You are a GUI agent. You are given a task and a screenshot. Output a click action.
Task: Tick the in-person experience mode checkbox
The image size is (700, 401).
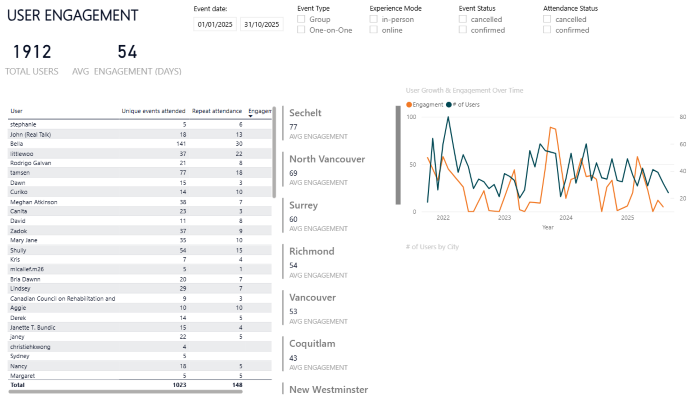(x=374, y=20)
